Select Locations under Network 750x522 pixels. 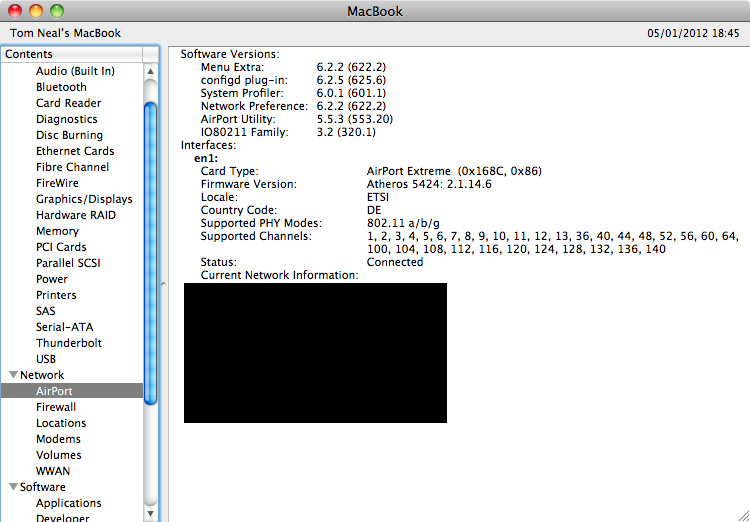61,423
